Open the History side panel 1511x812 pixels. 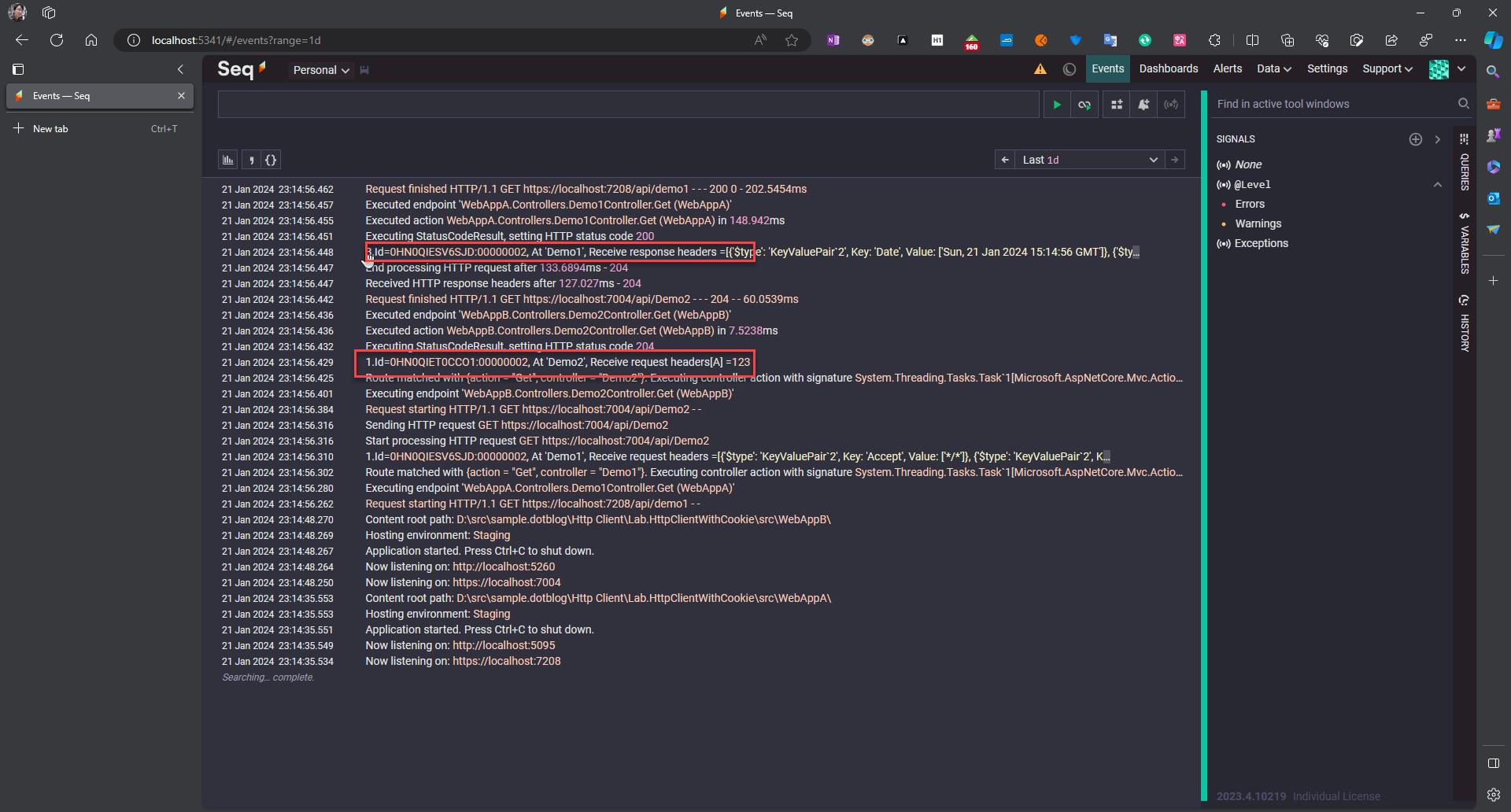(1464, 323)
